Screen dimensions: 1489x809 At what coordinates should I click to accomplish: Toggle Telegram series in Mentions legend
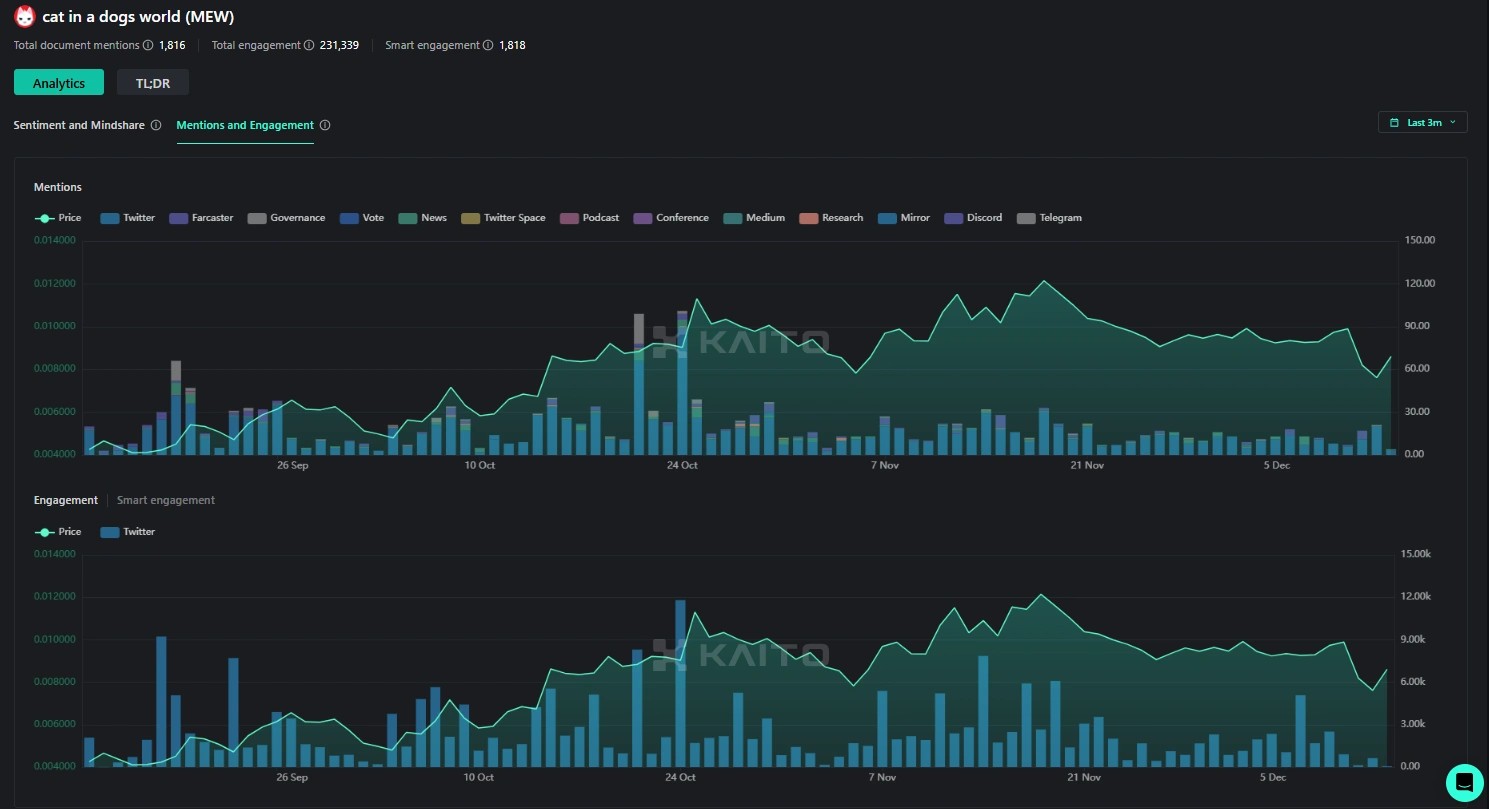pyautogui.click(x=1049, y=218)
